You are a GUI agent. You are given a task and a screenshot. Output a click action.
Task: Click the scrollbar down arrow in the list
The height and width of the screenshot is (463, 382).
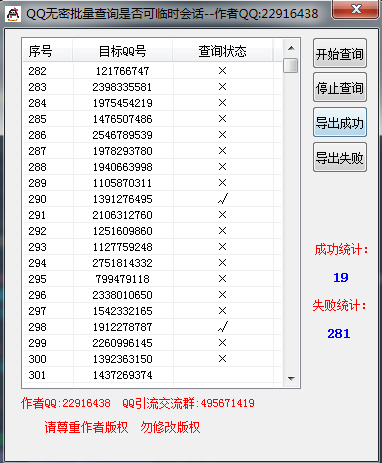291,378
